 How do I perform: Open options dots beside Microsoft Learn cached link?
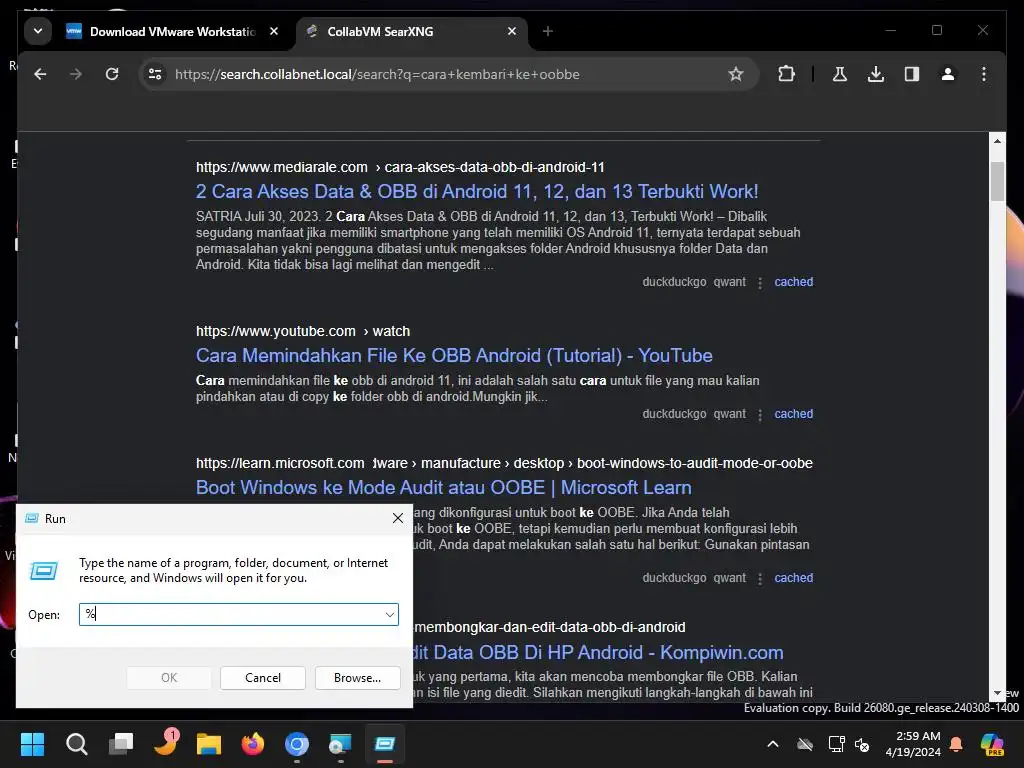tap(760, 579)
